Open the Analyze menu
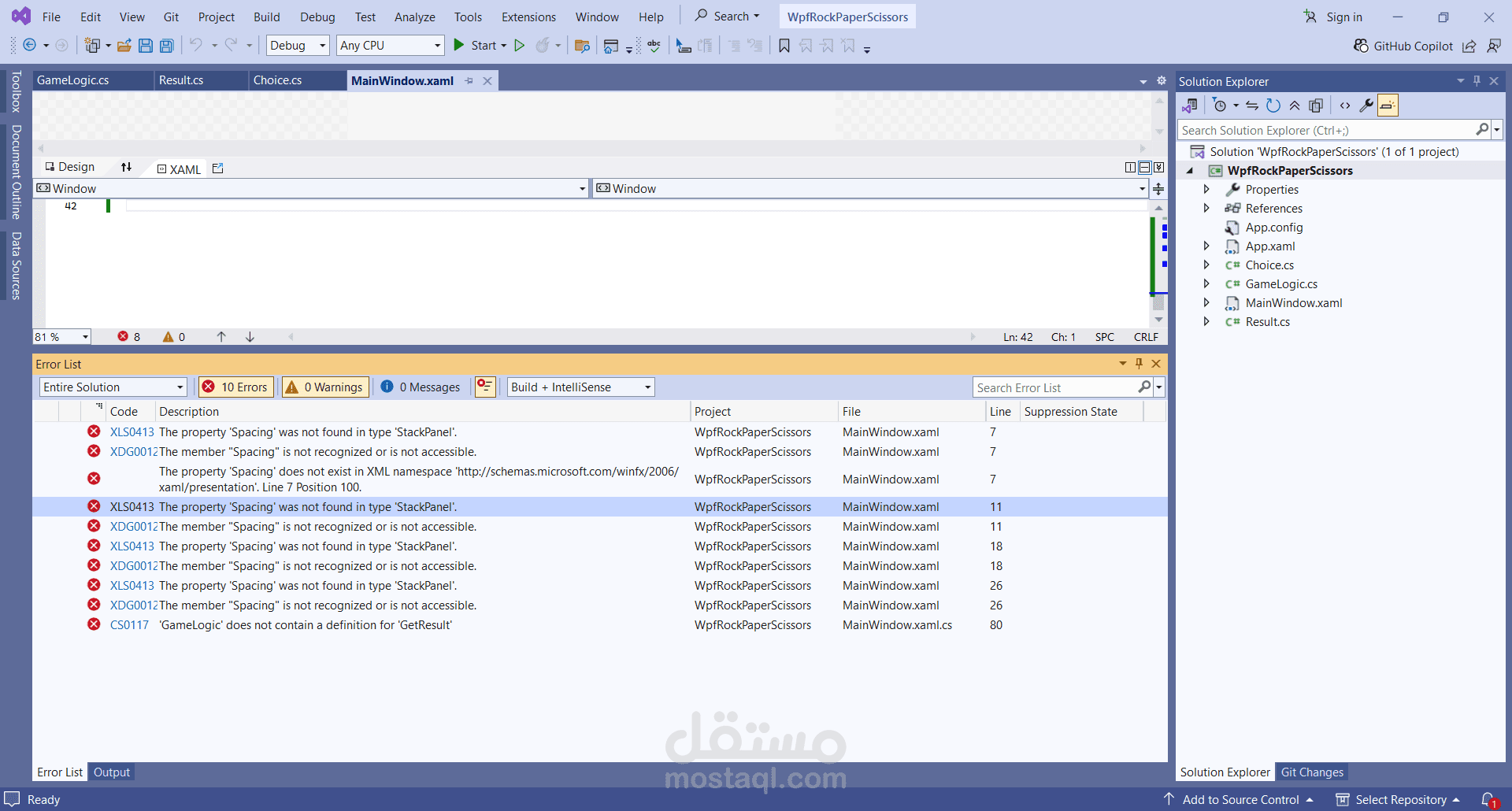This screenshot has height=811, width=1512. tap(415, 17)
